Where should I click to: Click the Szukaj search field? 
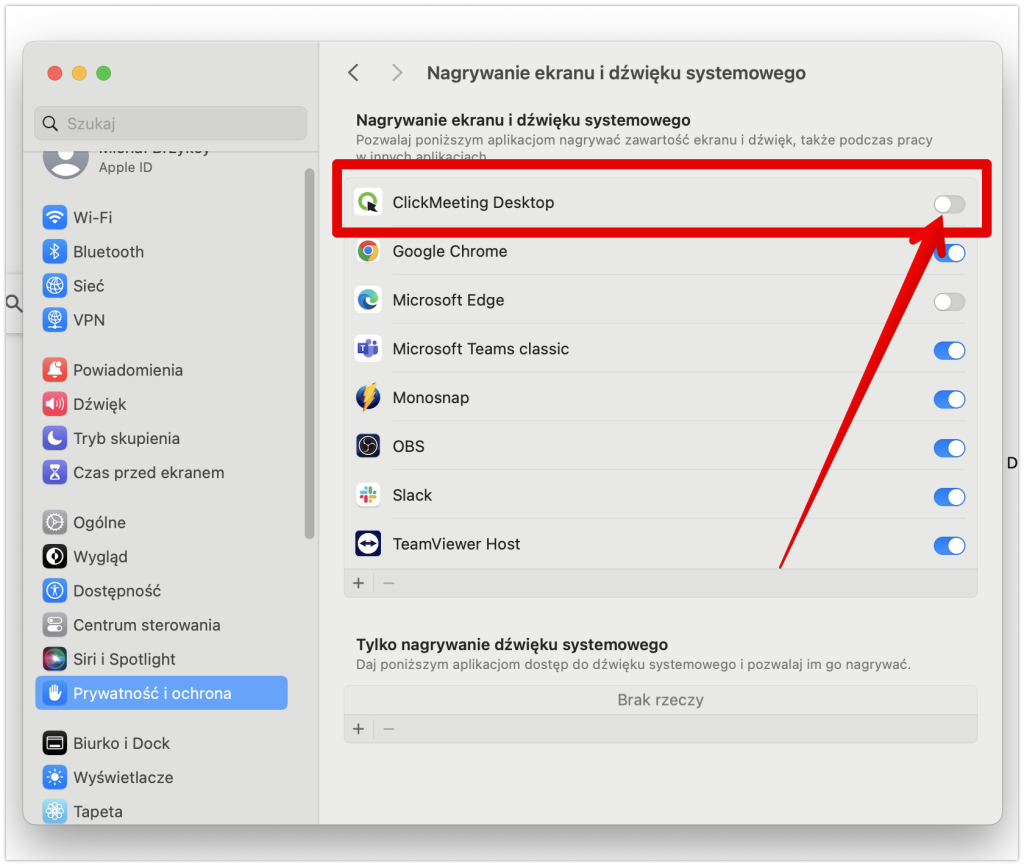click(x=170, y=123)
